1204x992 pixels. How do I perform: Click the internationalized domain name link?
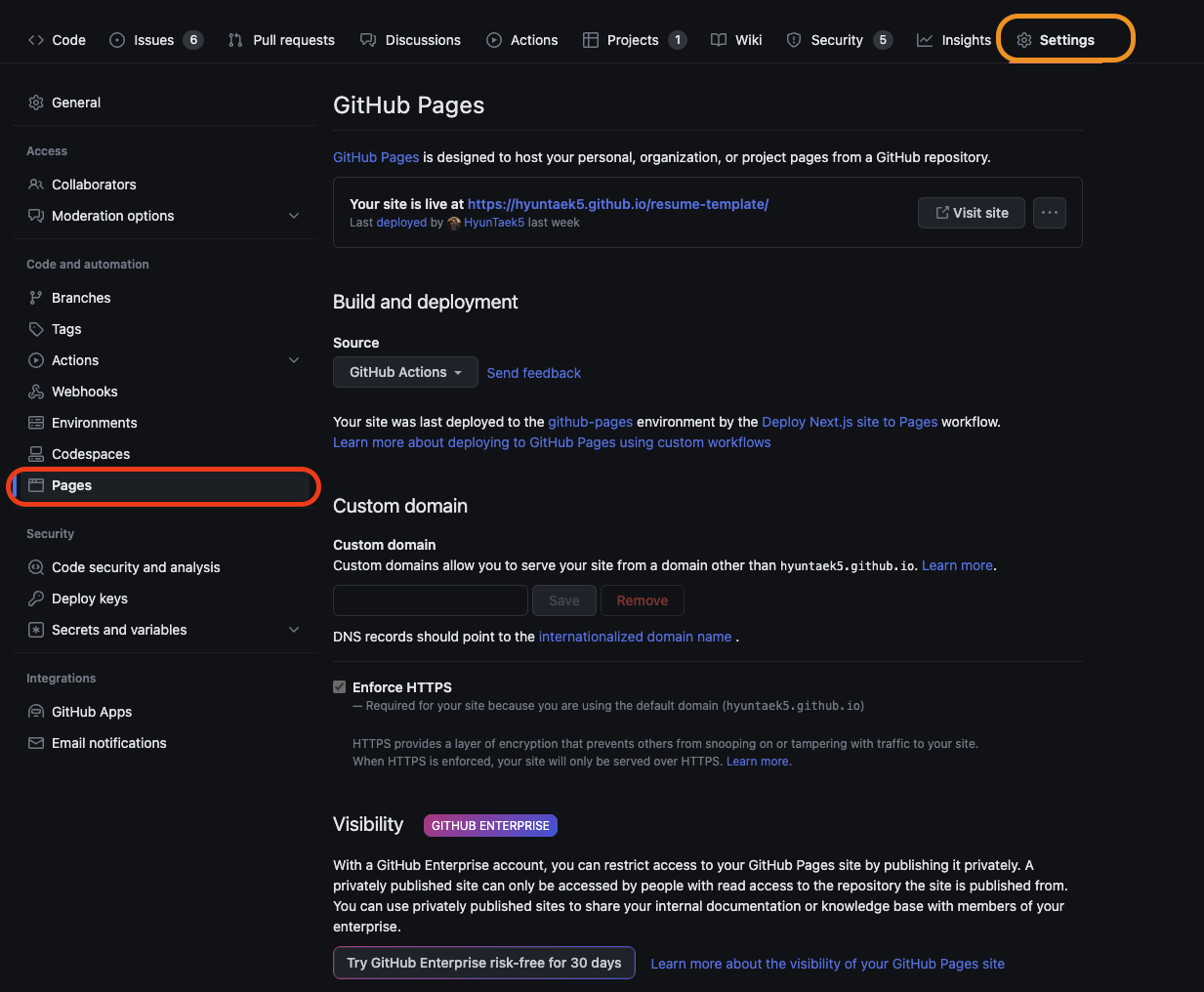(x=636, y=637)
